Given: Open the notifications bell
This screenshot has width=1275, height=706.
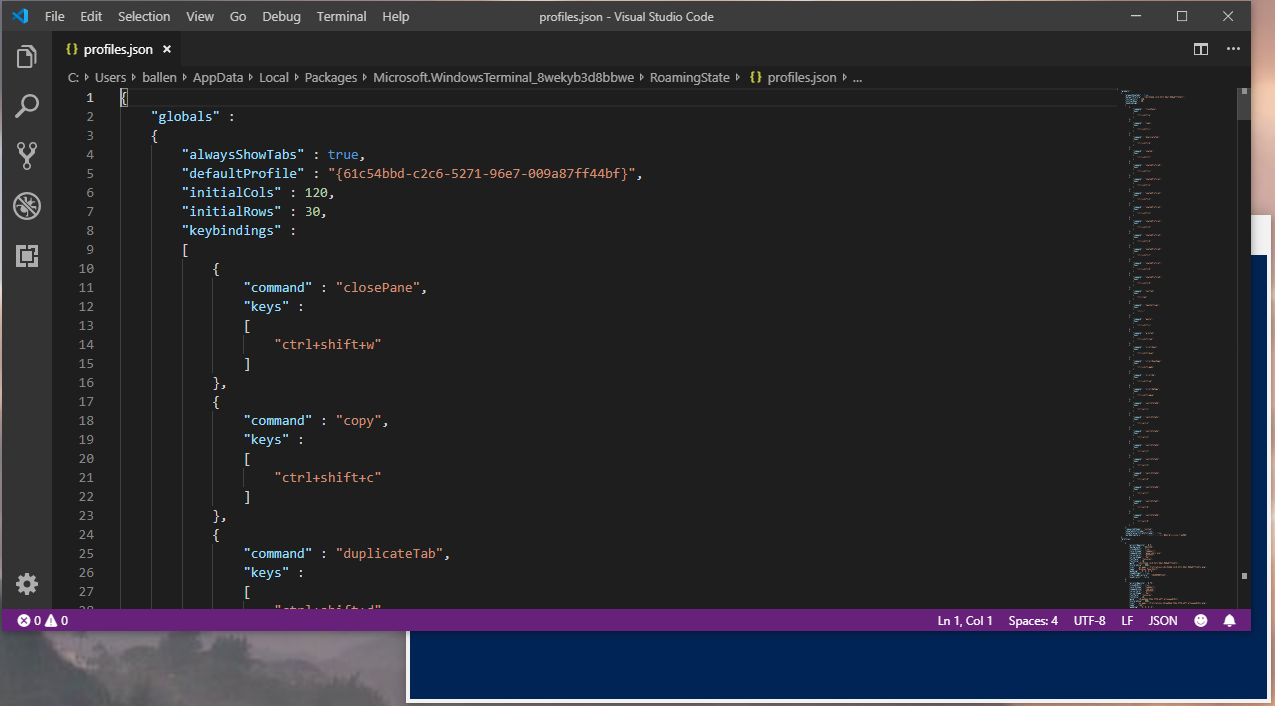Looking at the screenshot, I should [x=1229, y=620].
